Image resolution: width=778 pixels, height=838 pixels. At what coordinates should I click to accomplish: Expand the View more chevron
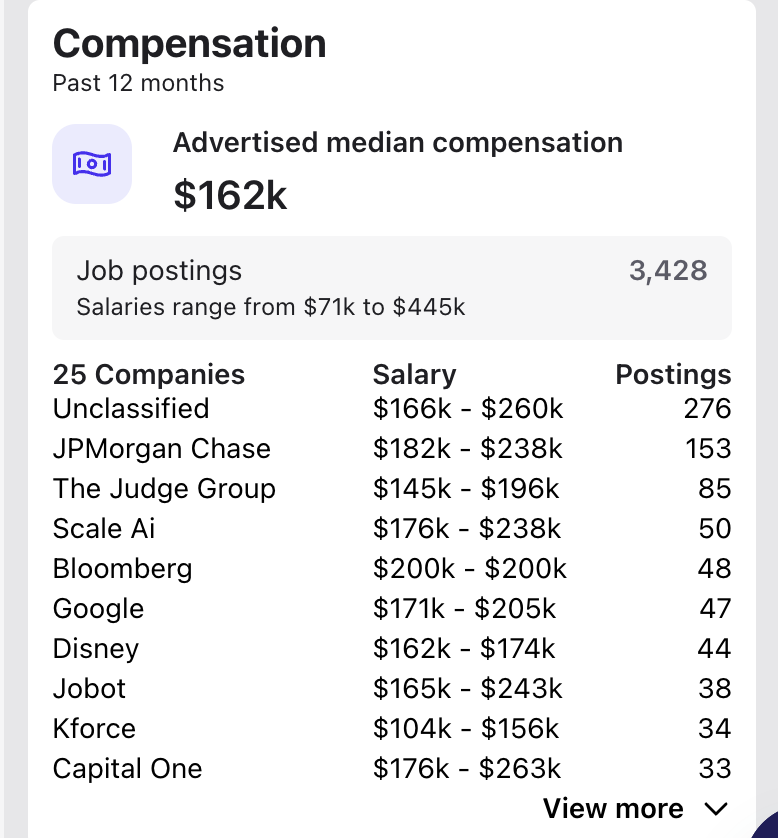pyautogui.click(x=715, y=809)
